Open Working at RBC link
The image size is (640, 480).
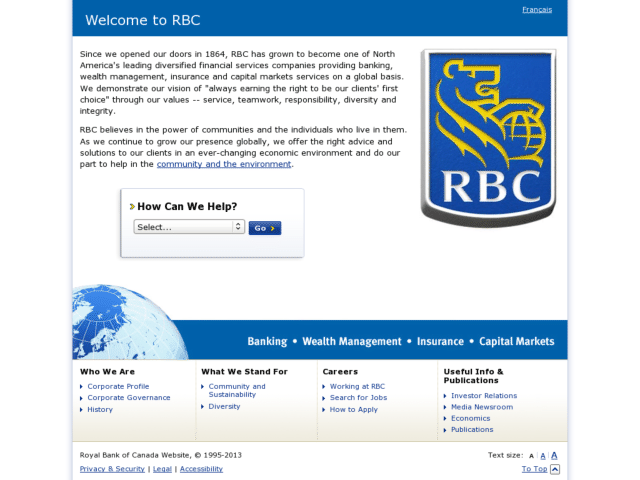(x=357, y=386)
